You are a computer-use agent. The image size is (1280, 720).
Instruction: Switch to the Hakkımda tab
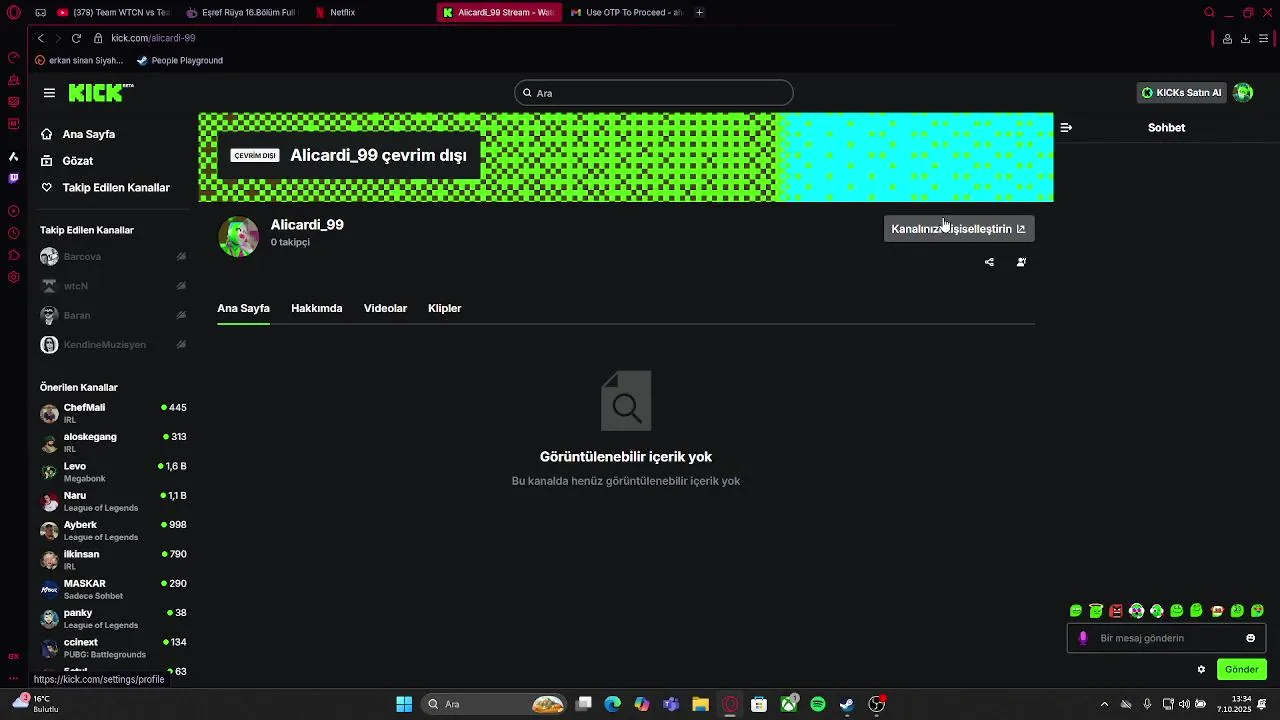point(316,308)
